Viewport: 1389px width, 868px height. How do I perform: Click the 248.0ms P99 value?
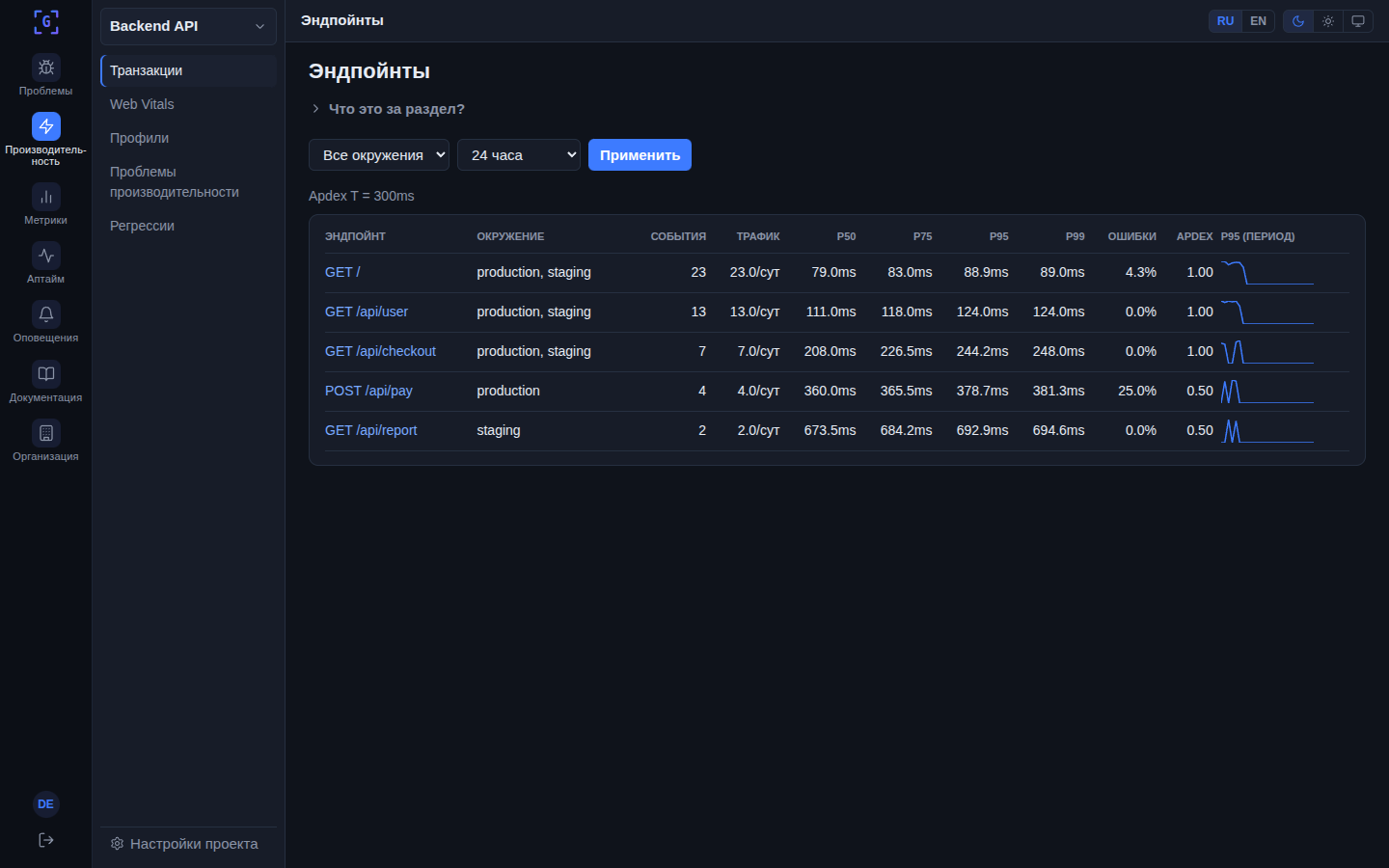[x=1058, y=351]
